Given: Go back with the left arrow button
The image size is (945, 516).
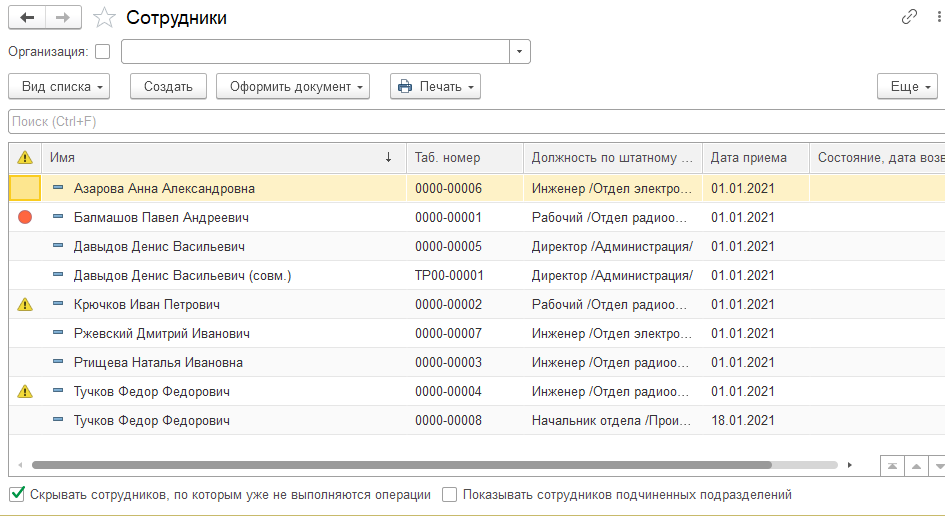Looking at the screenshot, I should pos(26,18).
